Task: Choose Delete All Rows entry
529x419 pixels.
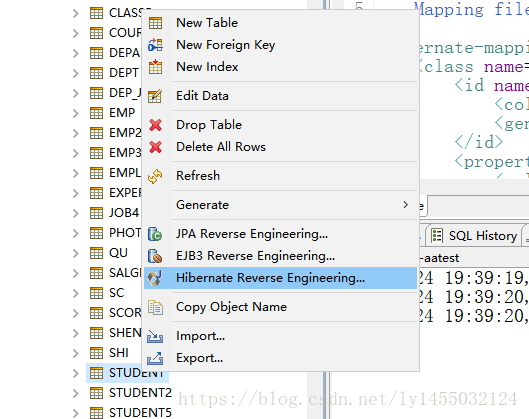Action: [x=281, y=147]
